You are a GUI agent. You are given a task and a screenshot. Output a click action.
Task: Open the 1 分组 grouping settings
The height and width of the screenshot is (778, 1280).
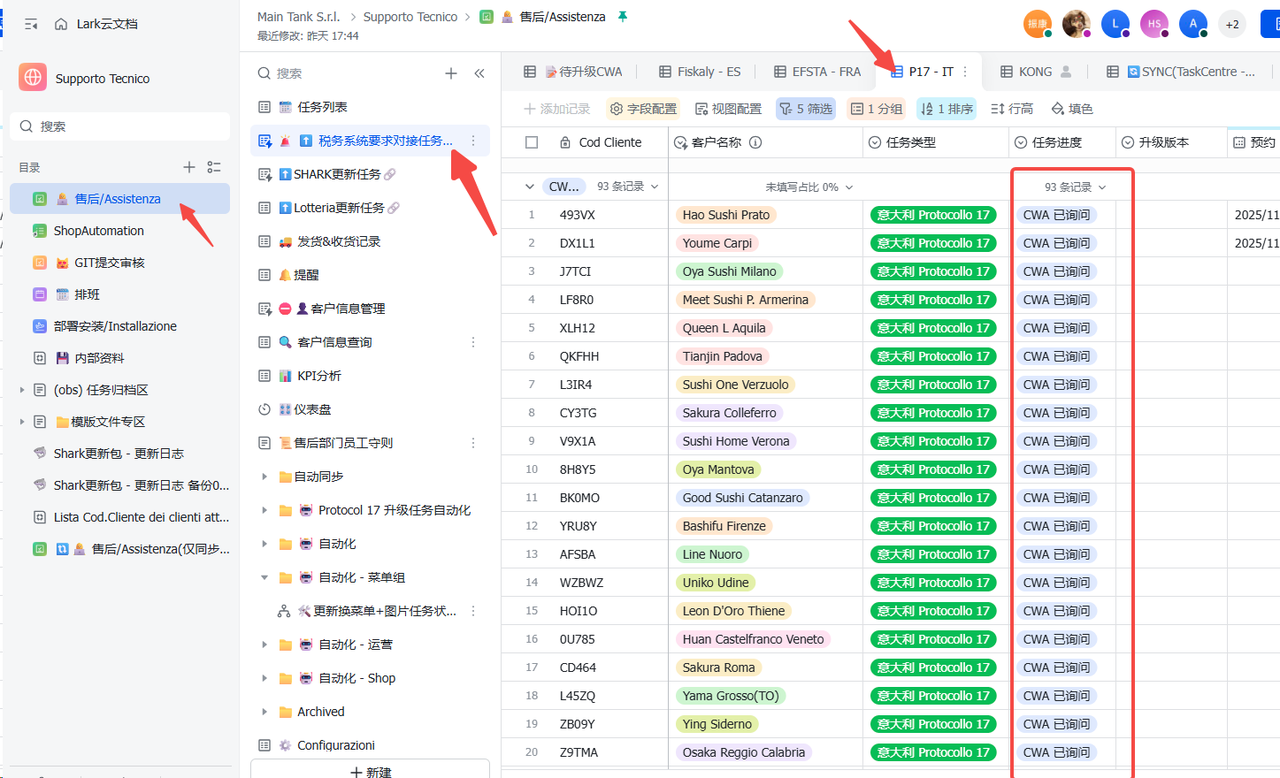click(x=877, y=108)
